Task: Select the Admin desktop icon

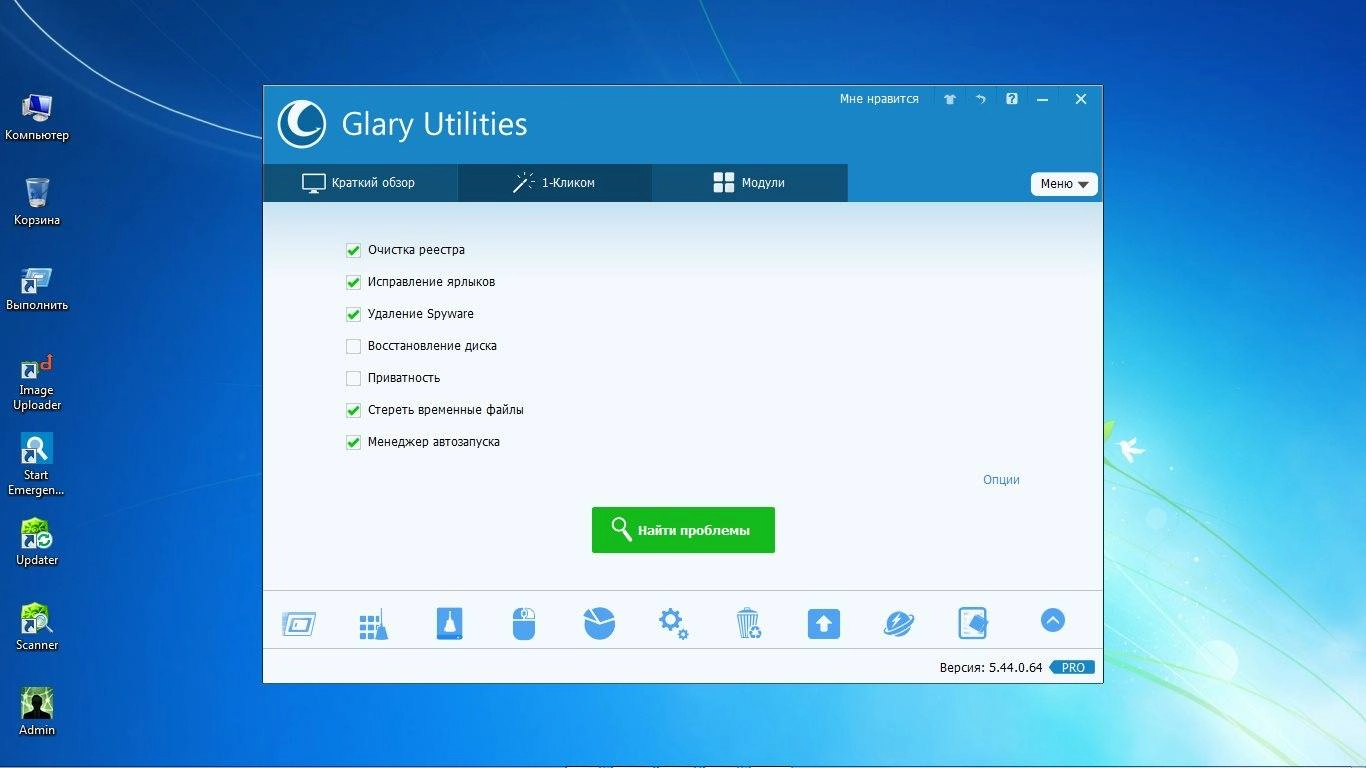Action: [37, 712]
